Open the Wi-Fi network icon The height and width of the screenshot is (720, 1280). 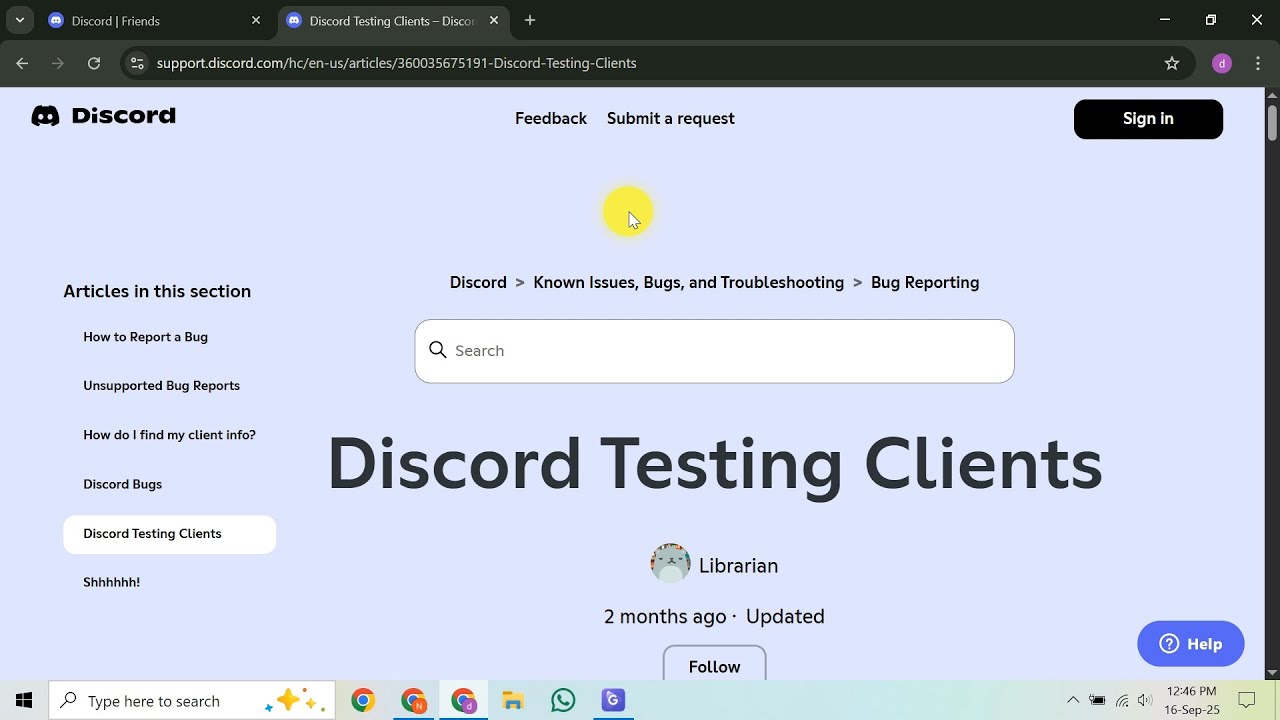(1122, 701)
